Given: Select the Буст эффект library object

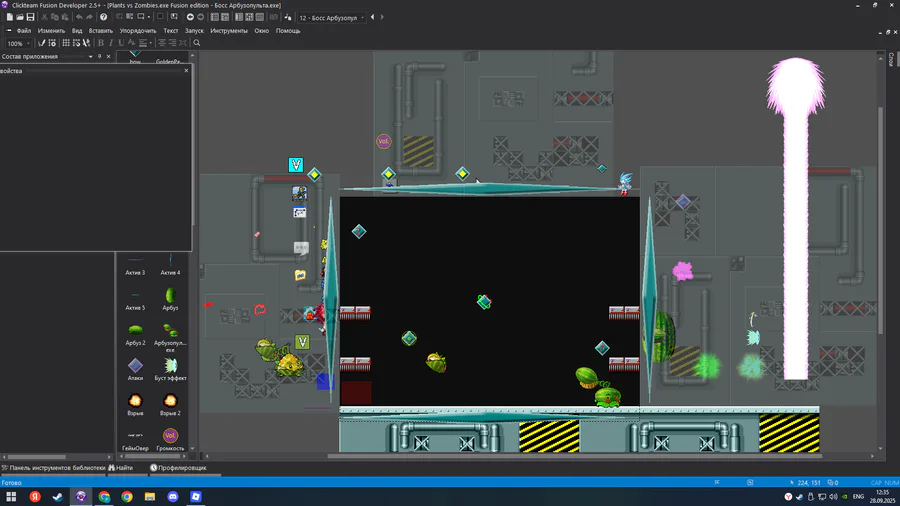Looking at the screenshot, I should 170,369.
